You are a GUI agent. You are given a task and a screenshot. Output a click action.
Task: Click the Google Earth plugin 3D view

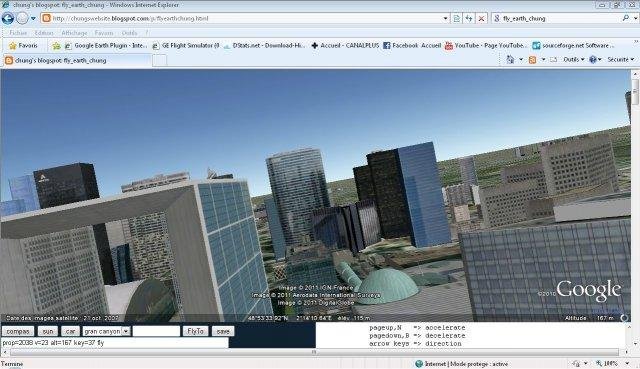pos(316,196)
